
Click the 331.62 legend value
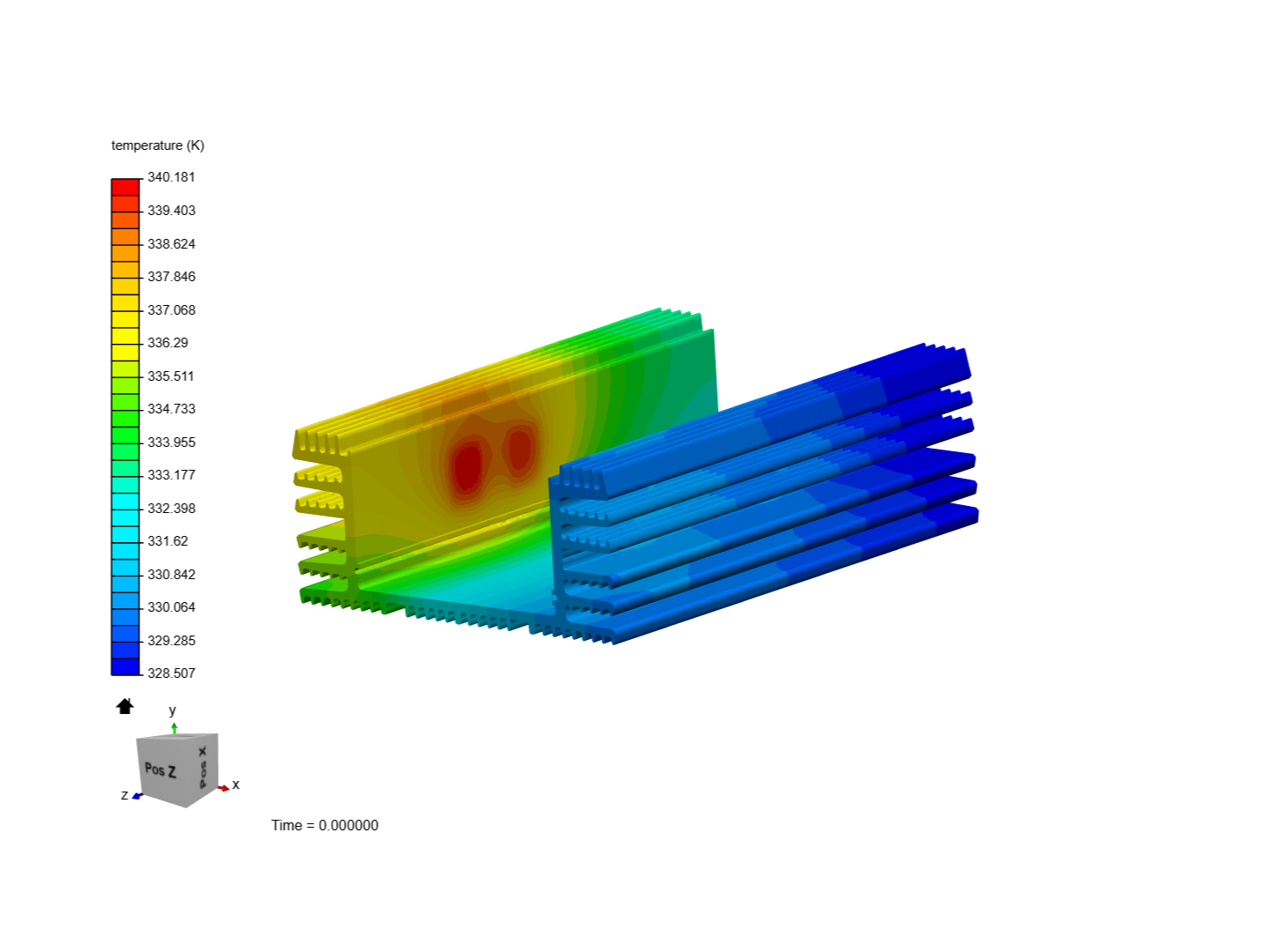click(x=168, y=541)
